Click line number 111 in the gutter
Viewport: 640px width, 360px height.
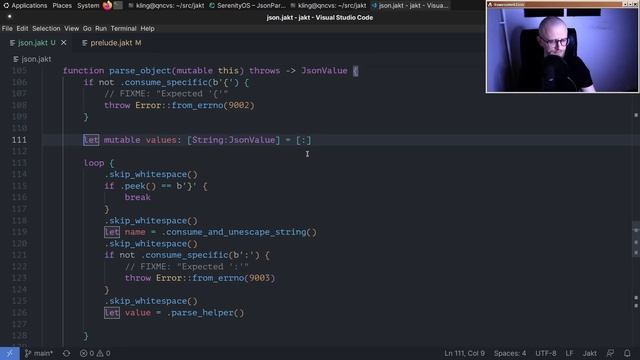click(x=19, y=140)
